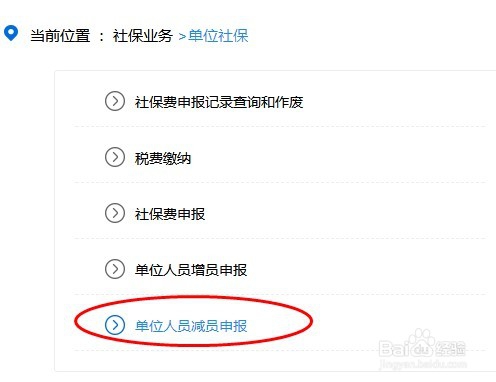Click the Bai text in the watermark
Screen dimensions: 496x382
[x=394, y=349]
